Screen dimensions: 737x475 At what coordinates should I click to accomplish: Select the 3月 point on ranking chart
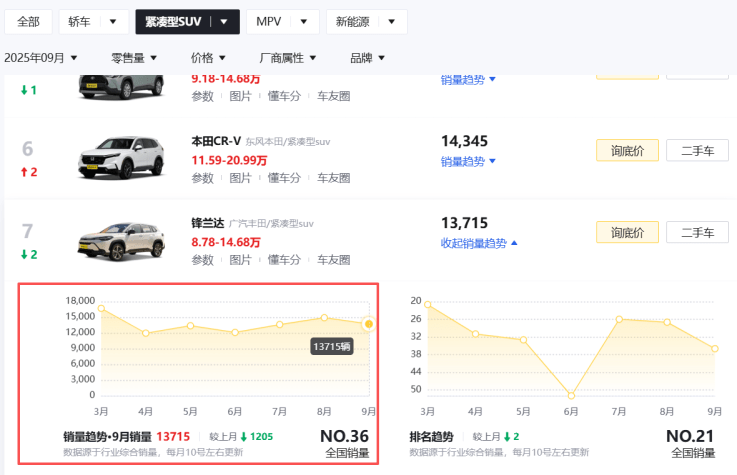click(x=428, y=304)
